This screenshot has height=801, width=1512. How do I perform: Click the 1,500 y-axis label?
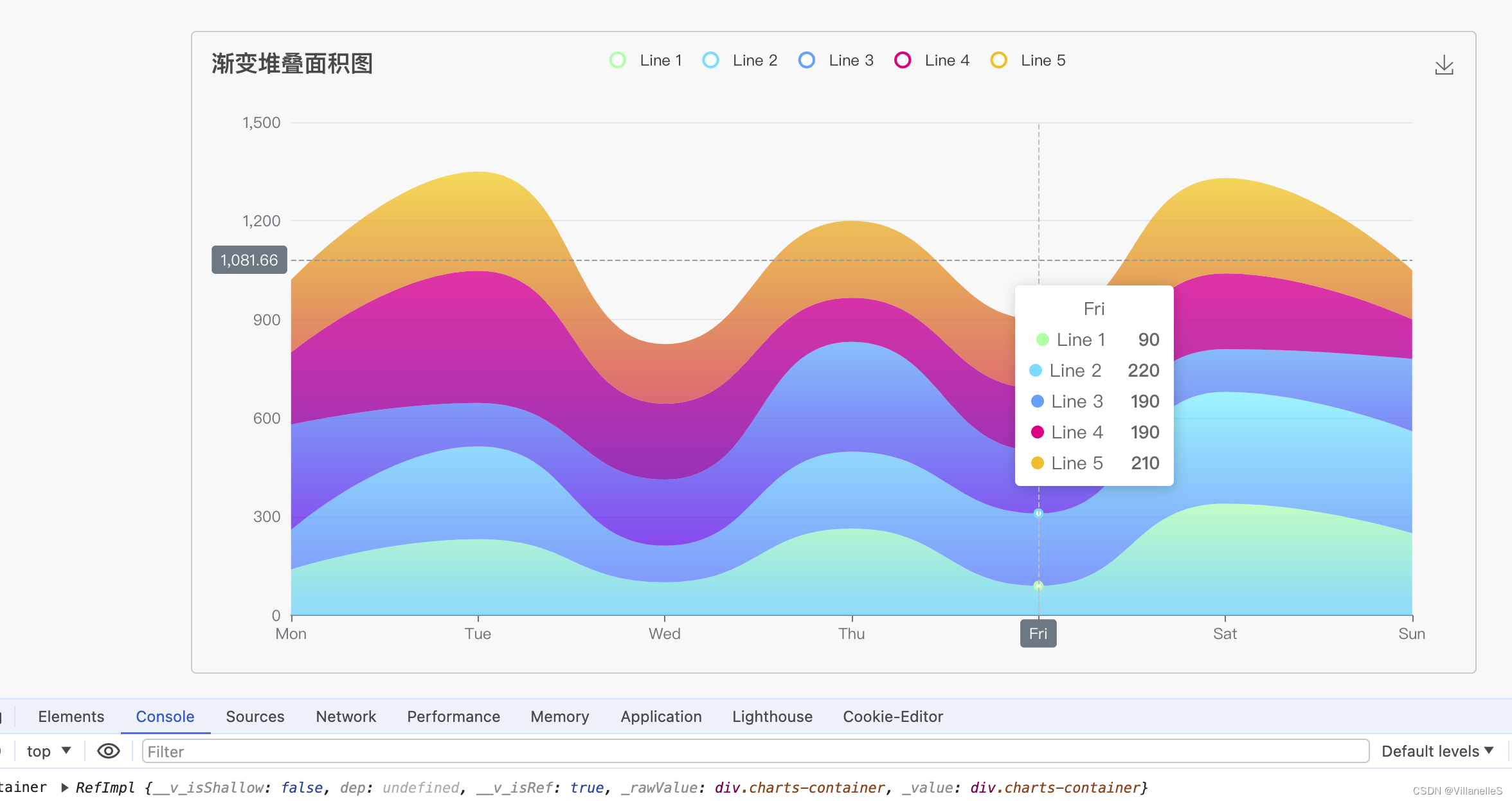(261, 122)
